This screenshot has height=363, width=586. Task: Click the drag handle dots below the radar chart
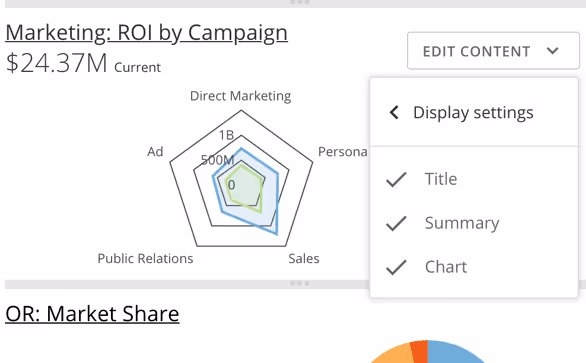coord(300,283)
